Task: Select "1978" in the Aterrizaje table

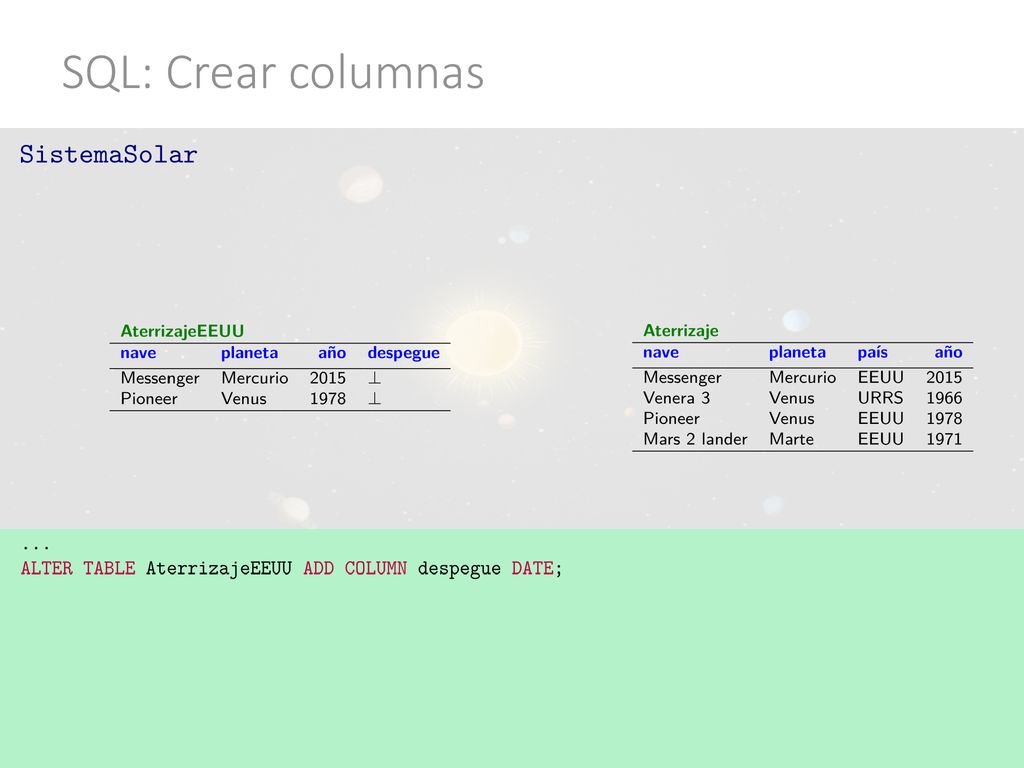Action: (x=944, y=418)
